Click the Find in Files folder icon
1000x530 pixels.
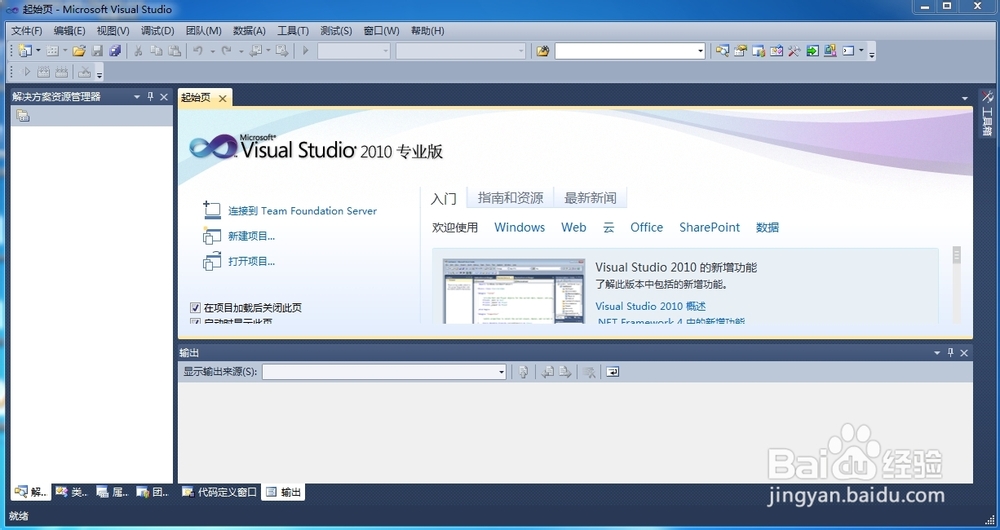click(x=543, y=50)
